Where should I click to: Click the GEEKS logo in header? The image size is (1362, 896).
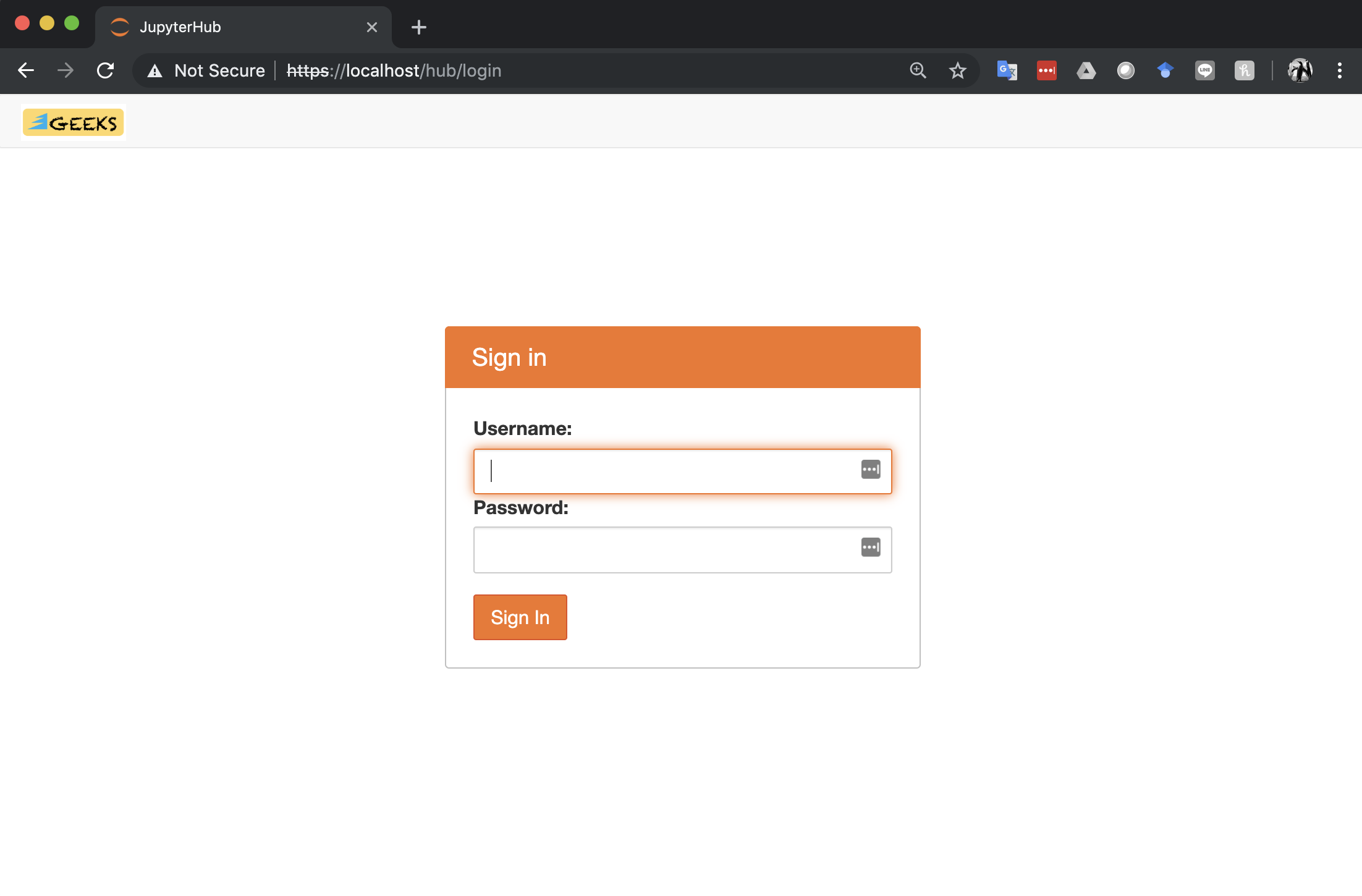[x=74, y=122]
